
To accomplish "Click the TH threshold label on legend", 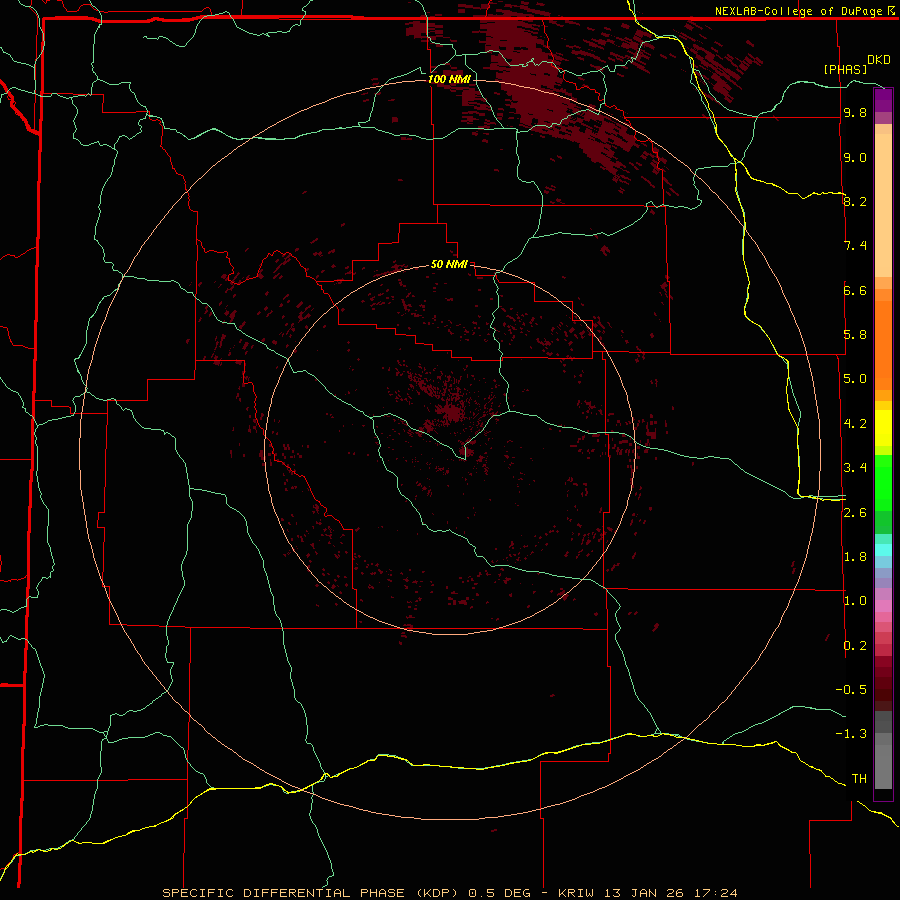I will [x=859, y=779].
